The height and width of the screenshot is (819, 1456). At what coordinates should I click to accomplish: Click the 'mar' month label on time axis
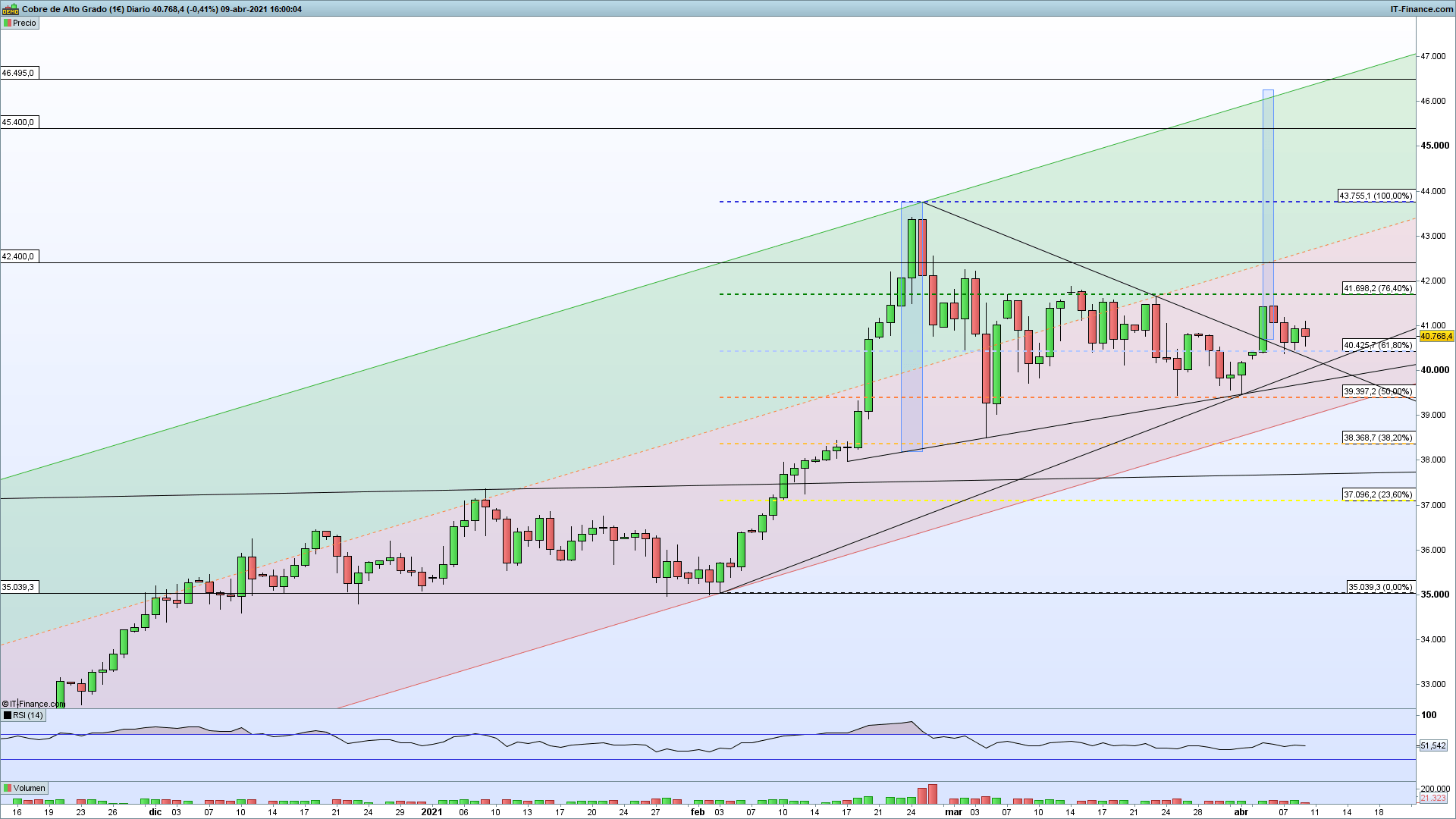click(953, 811)
